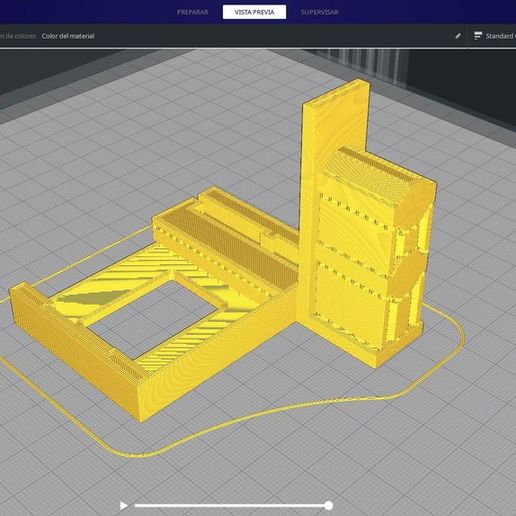Select the VISTA PREVIA tab
The width and height of the screenshot is (516, 516).
pyautogui.click(x=254, y=12)
